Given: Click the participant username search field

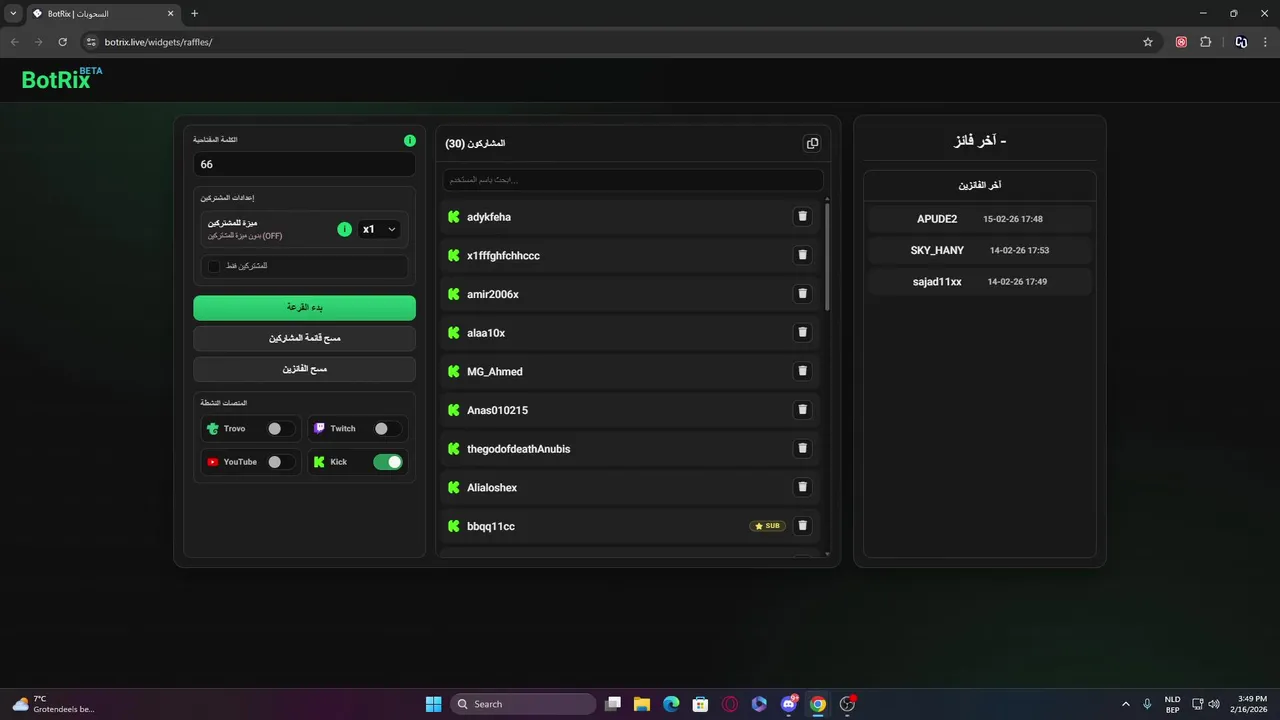Looking at the screenshot, I should (633, 180).
